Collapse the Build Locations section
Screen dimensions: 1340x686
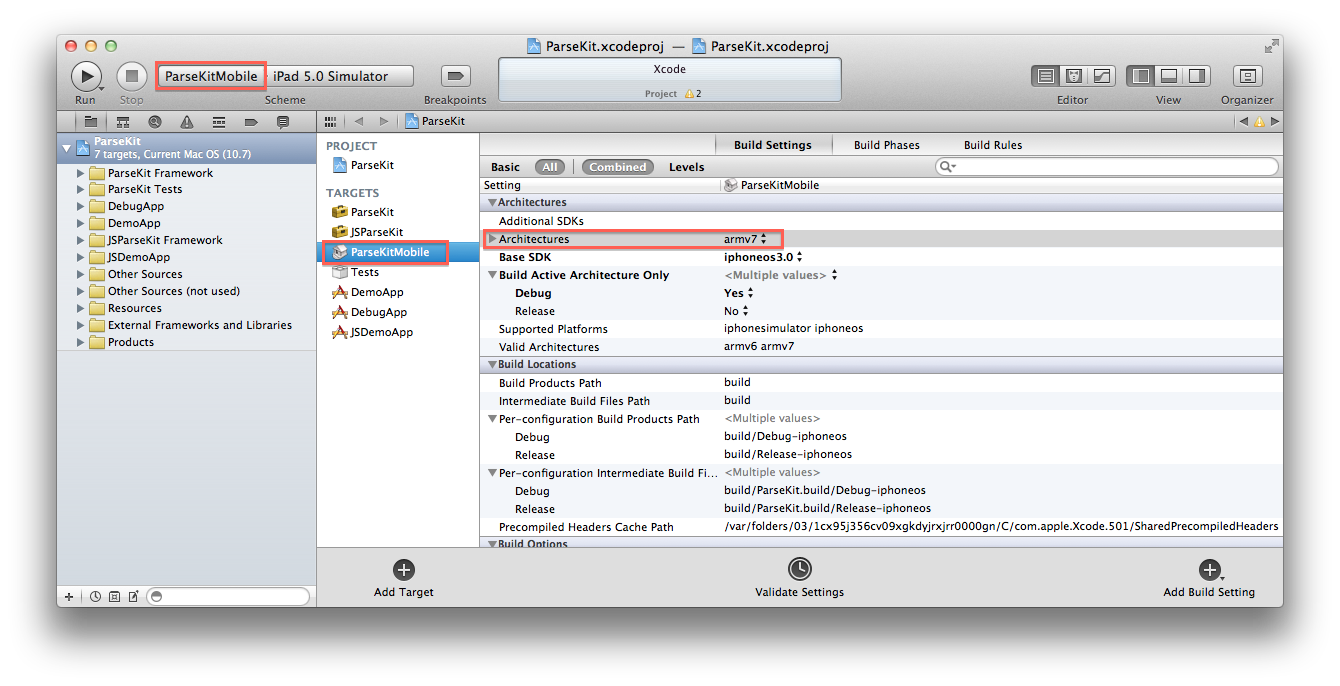pyautogui.click(x=492, y=365)
